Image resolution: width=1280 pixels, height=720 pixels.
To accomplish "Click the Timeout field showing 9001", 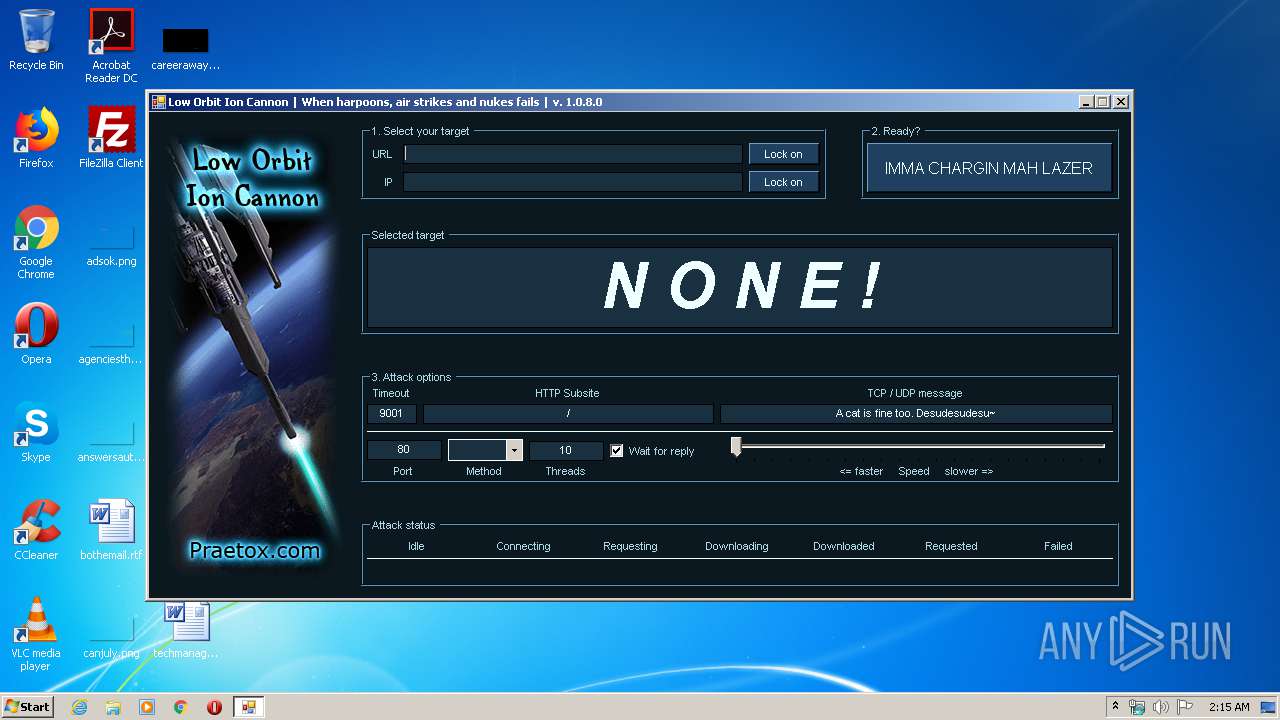I will tap(392, 413).
